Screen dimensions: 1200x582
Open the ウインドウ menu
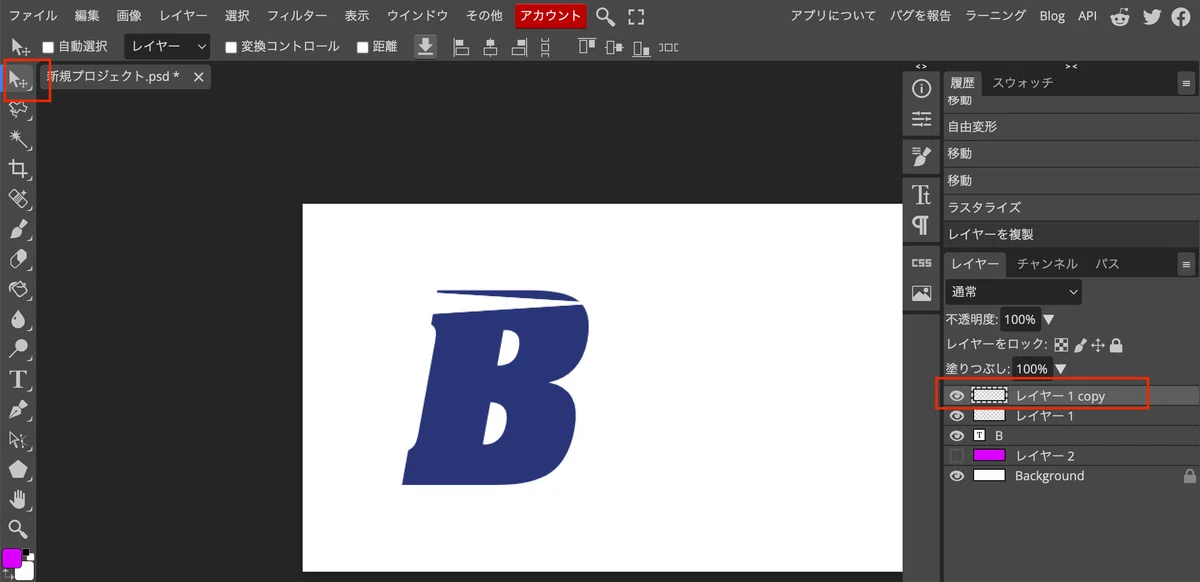click(x=417, y=16)
